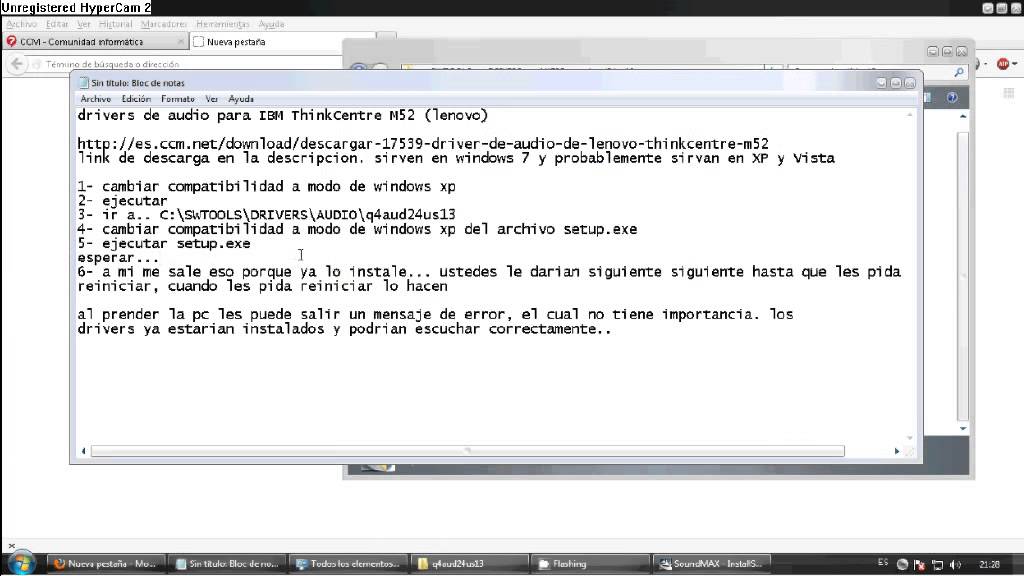Click the 'drivers de audio para IBM' line
The width and height of the screenshot is (1024, 576).
[x=283, y=116]
